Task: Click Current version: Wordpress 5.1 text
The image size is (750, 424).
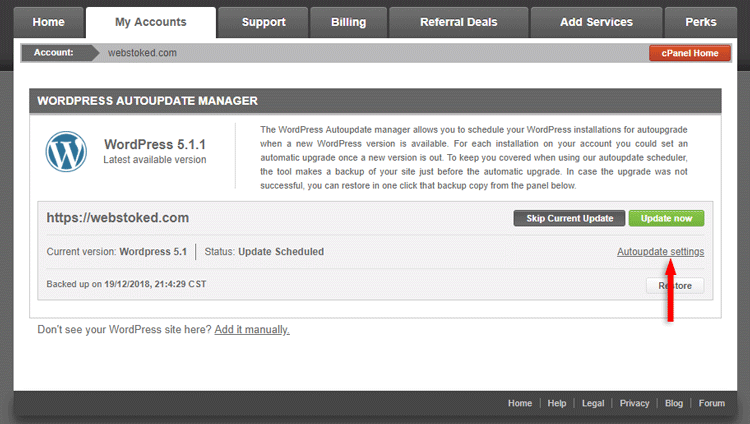Action: pos(117,252)
